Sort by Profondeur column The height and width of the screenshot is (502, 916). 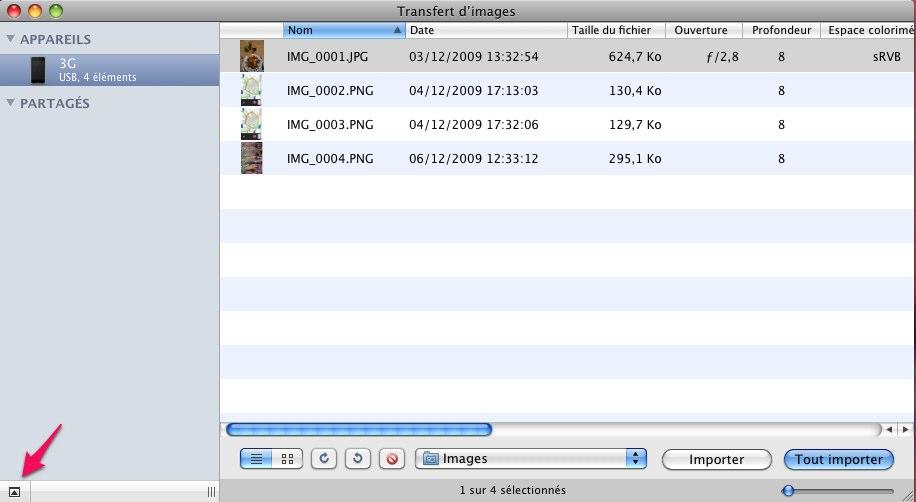click(x=781, y=30)
